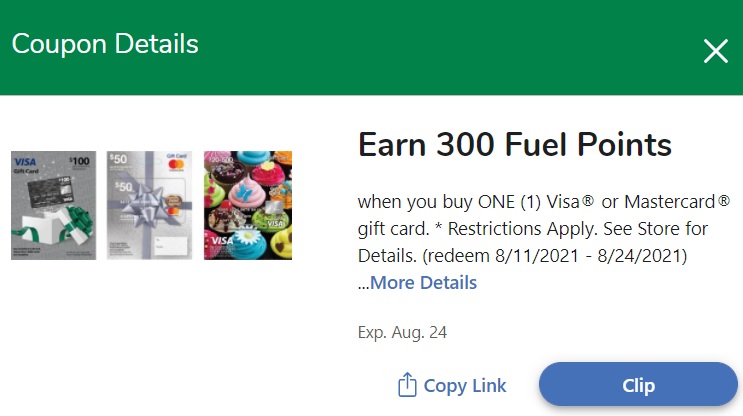Click the Exp. Aug. 24 expiration text
Image resolution: width=743 pixels, height=416 pixels.
(x=402, y=332)
